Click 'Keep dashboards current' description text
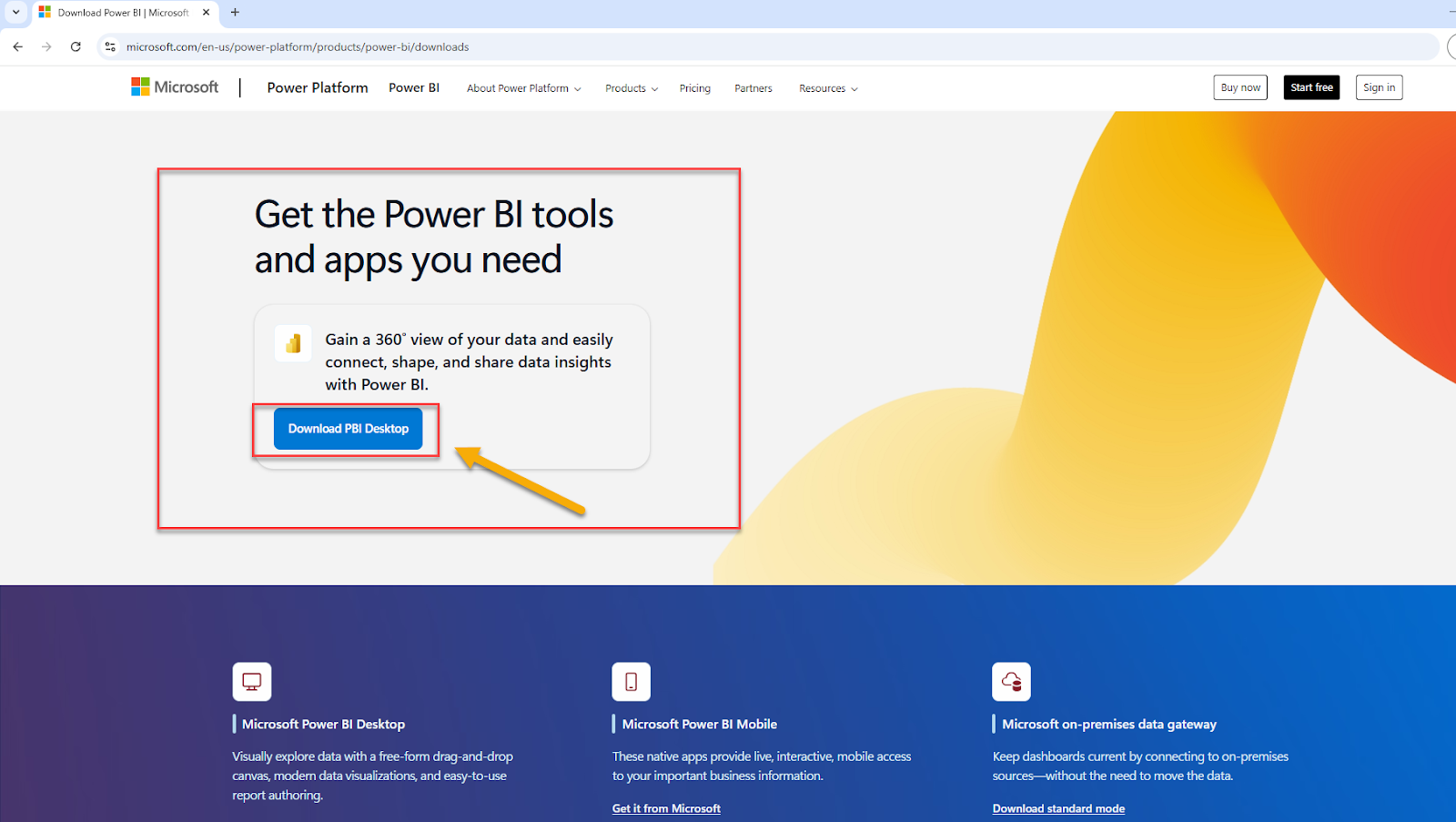Viewport: 1456px width, 822px height. [x=1140, y=766]
